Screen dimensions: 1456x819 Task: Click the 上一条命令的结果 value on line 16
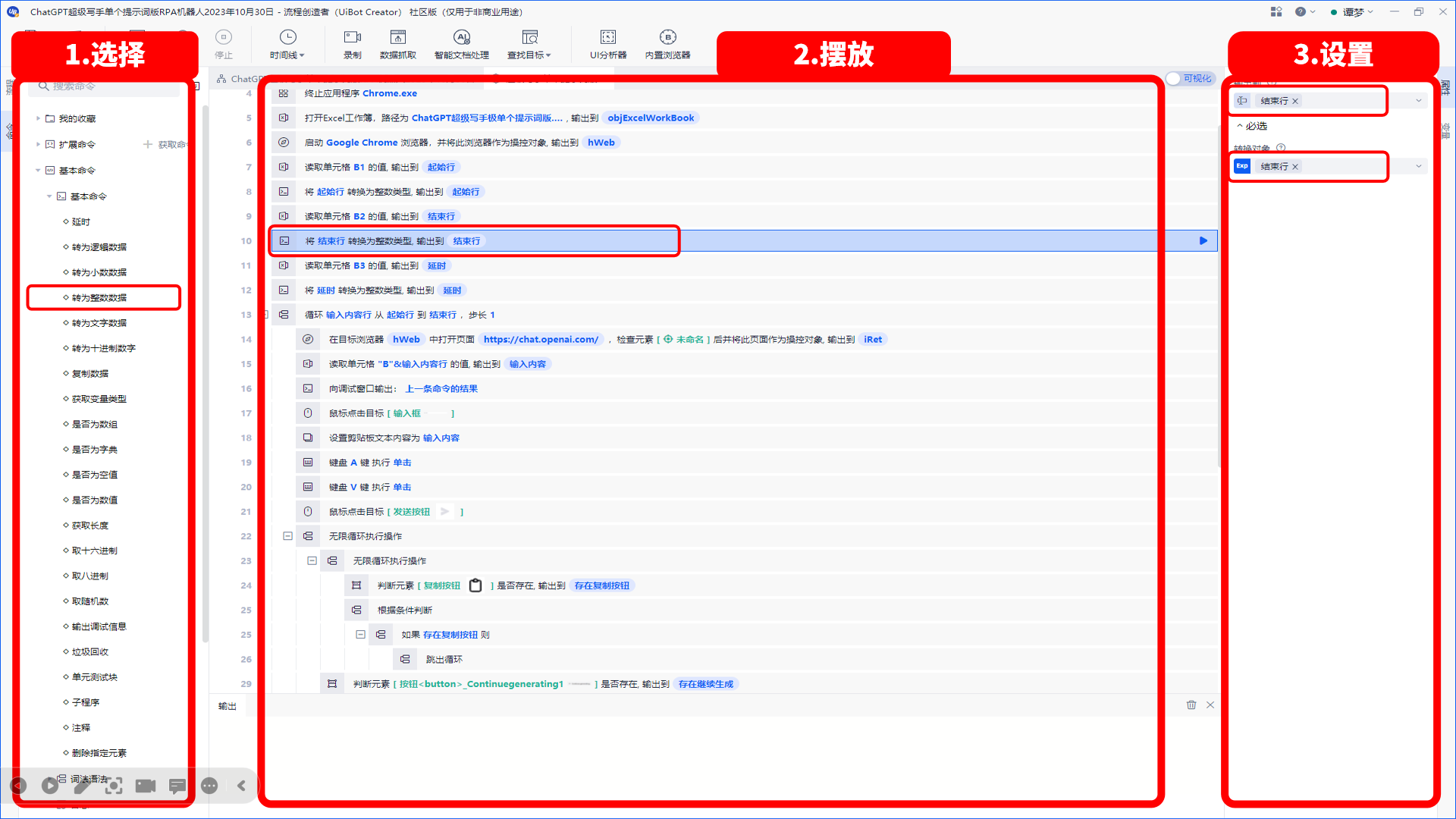click(441, 389)
